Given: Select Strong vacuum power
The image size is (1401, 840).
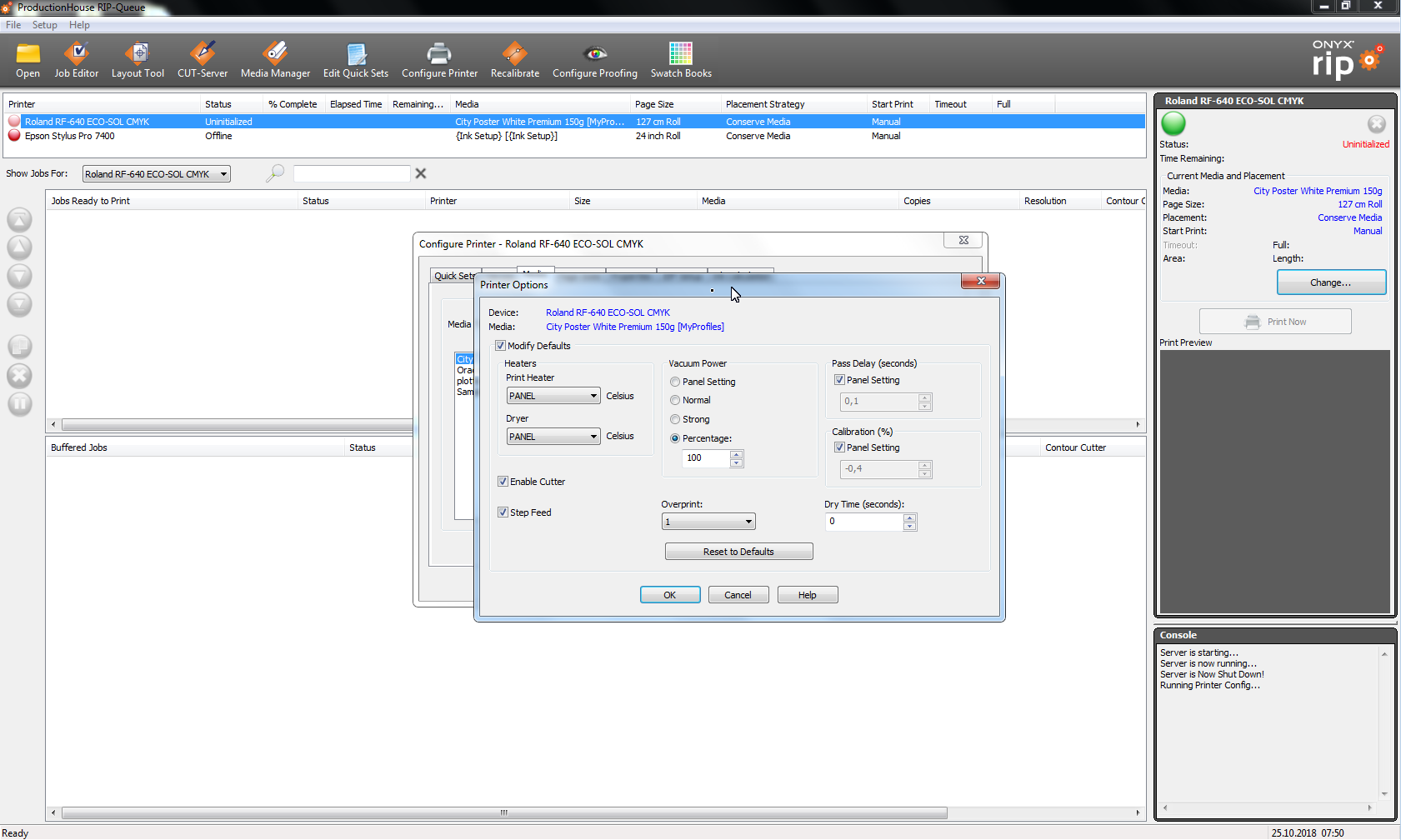Looking at the screenshot, I should (675, 419).
